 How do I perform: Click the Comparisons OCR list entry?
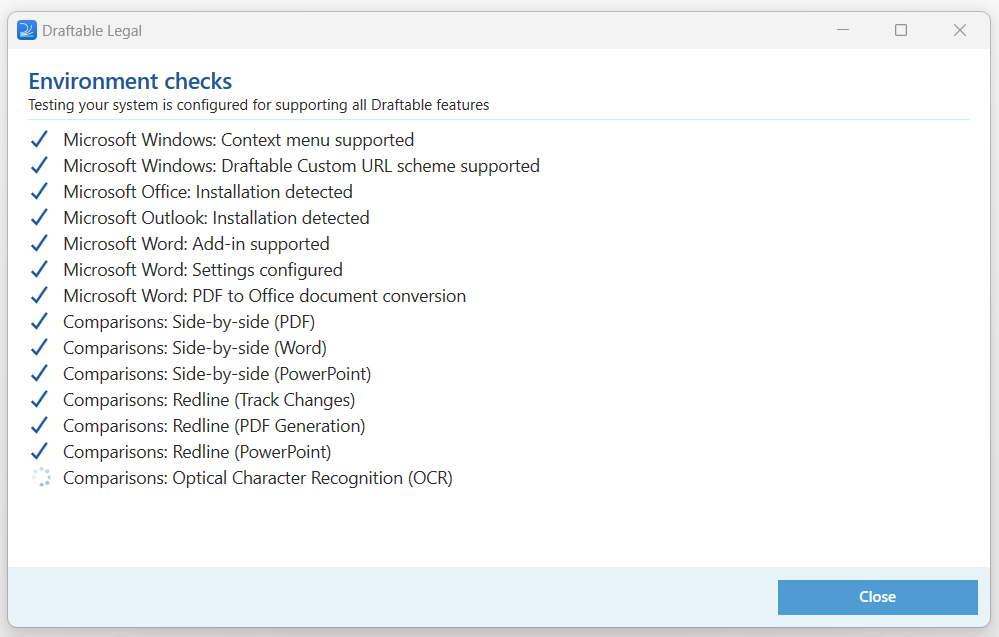pos(258,477)
